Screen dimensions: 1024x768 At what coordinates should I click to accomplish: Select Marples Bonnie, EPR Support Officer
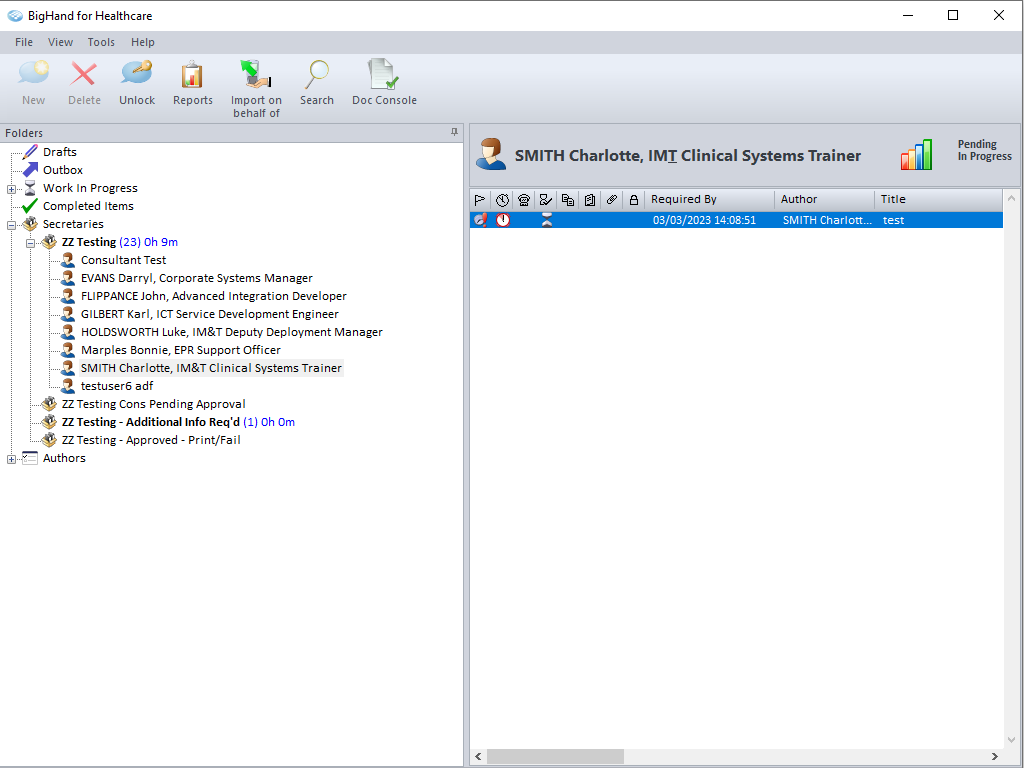[181, 350]
